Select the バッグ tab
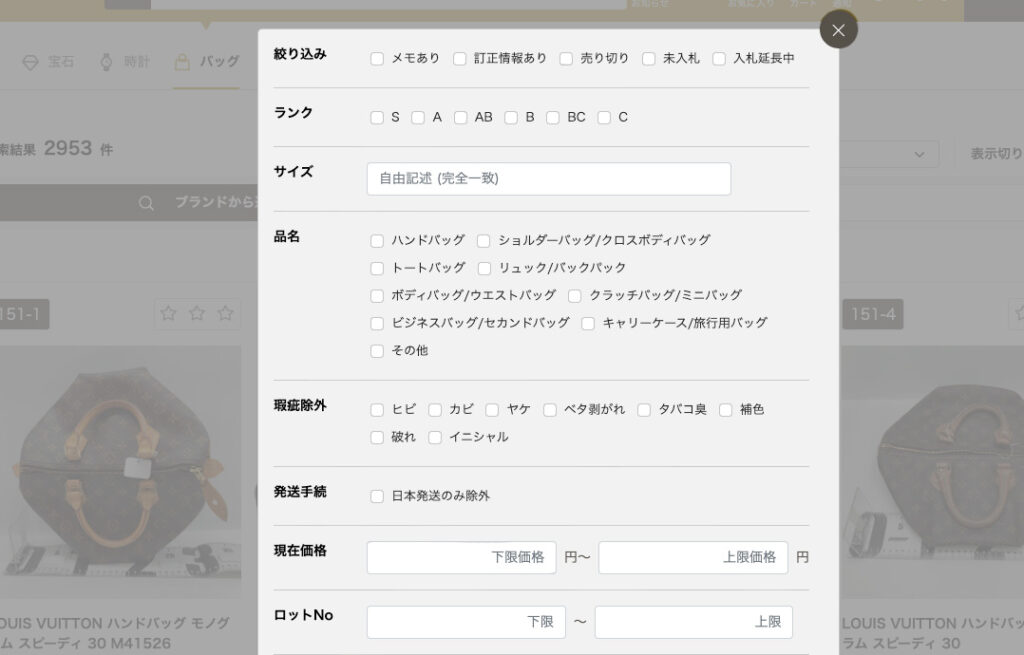This screenshot has width=1024, height=655. [219, 62]
